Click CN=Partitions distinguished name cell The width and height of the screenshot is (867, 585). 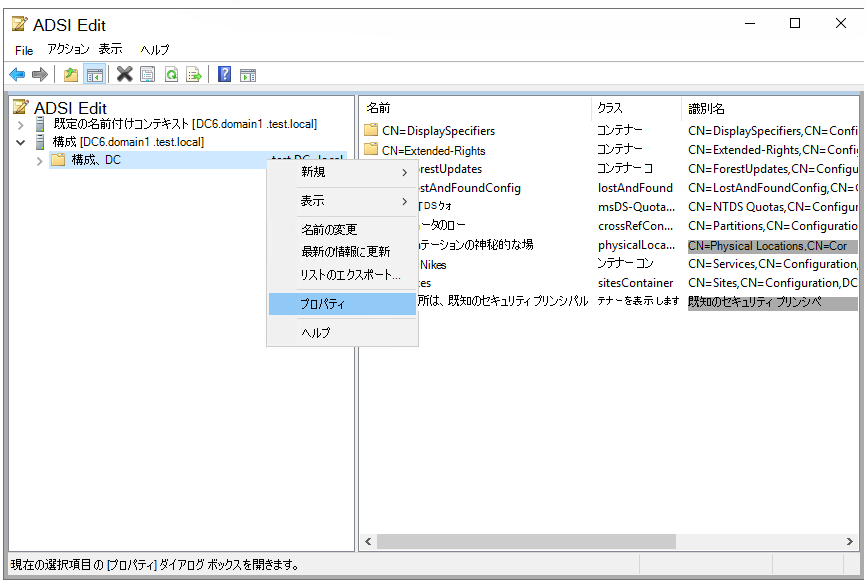click(x=772, y=226)
